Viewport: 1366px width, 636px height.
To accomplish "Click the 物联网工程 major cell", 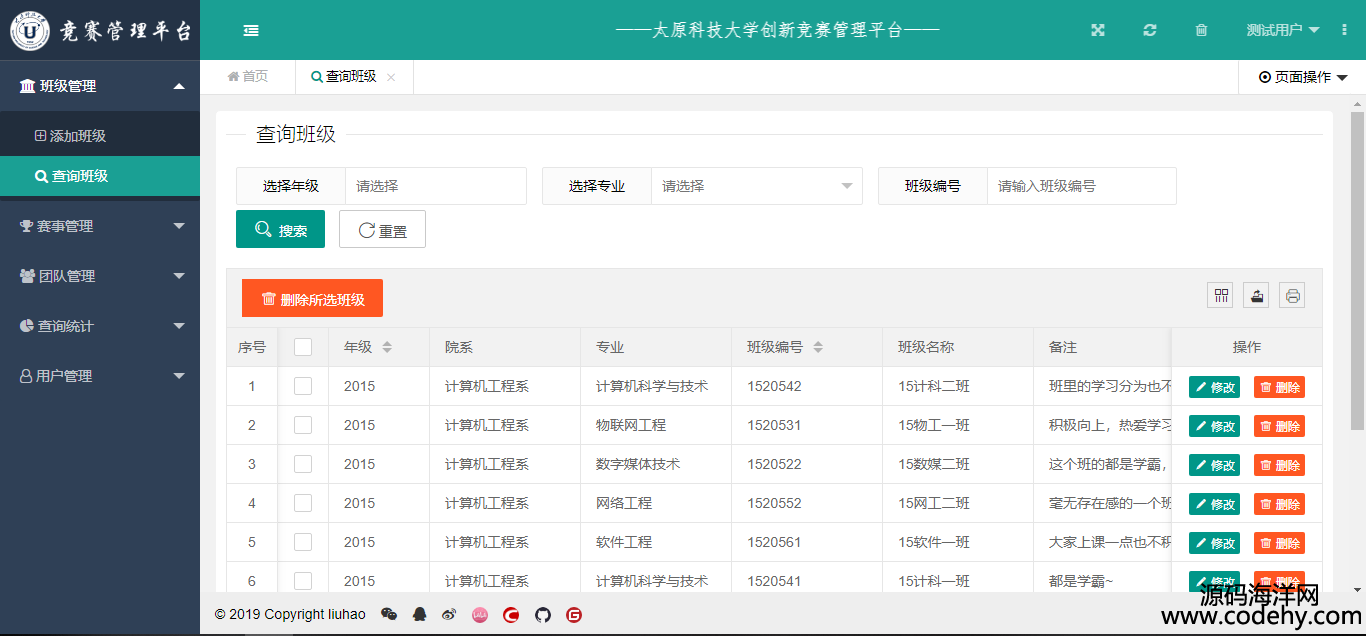I will click(x=655, y=425).
